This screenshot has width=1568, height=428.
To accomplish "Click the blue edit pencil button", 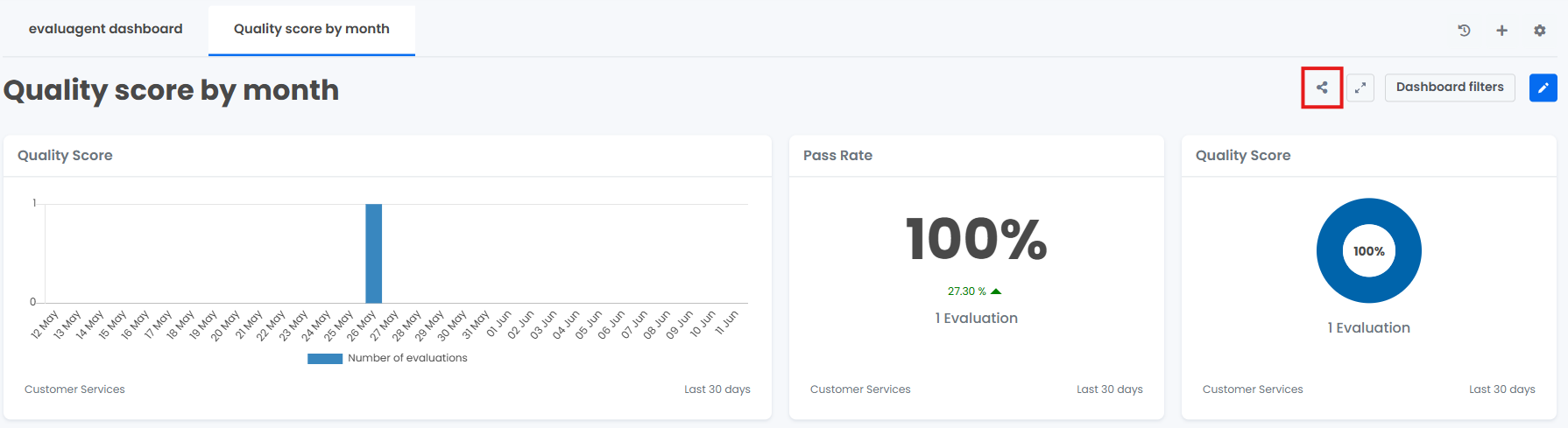I will (x=1543, y=88).
